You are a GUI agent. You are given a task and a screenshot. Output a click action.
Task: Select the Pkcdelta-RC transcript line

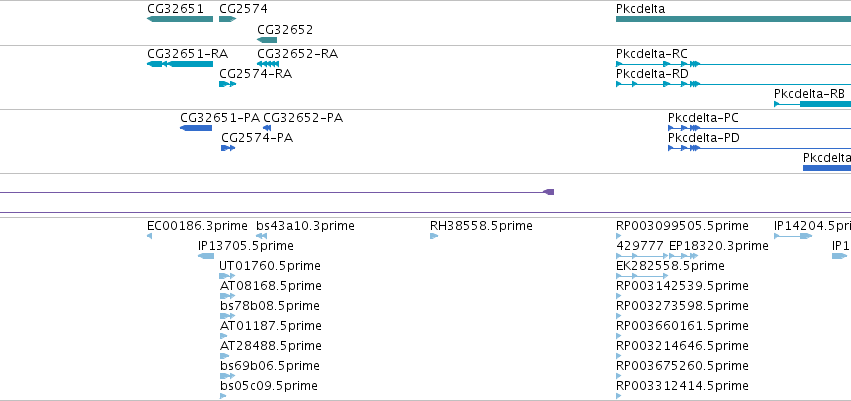tap(733, 64)
